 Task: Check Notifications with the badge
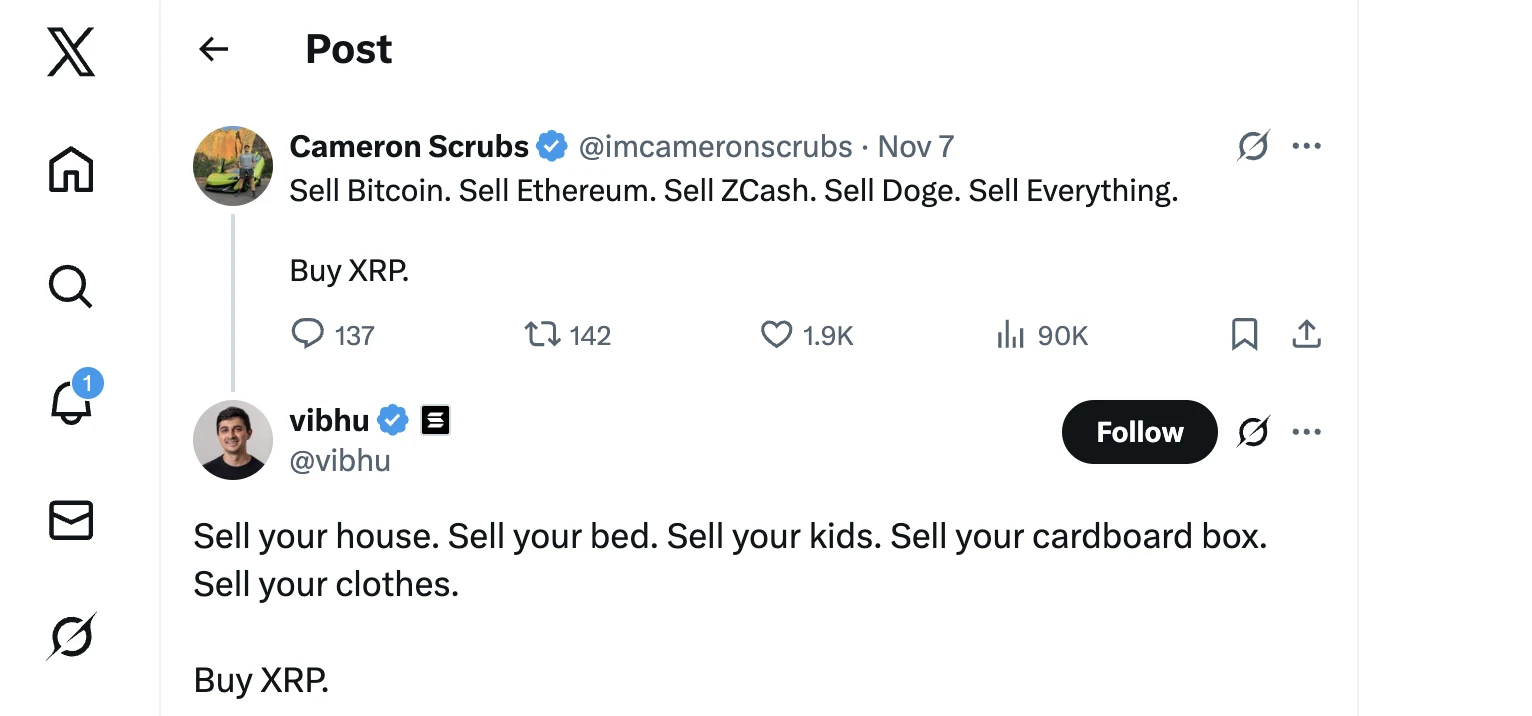(70, 403)
